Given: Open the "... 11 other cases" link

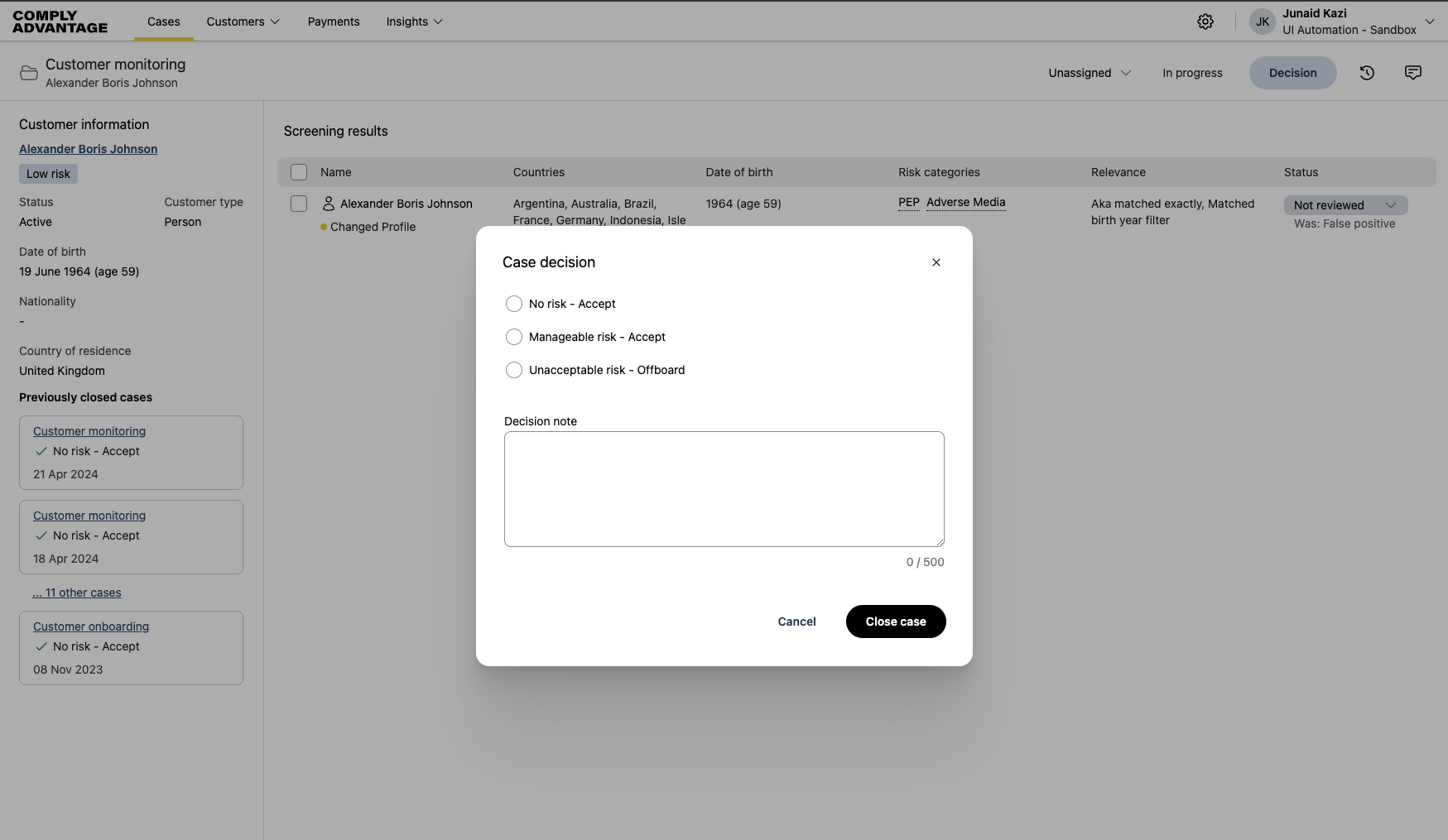Looking at the screenshot, I should (76, 593).
